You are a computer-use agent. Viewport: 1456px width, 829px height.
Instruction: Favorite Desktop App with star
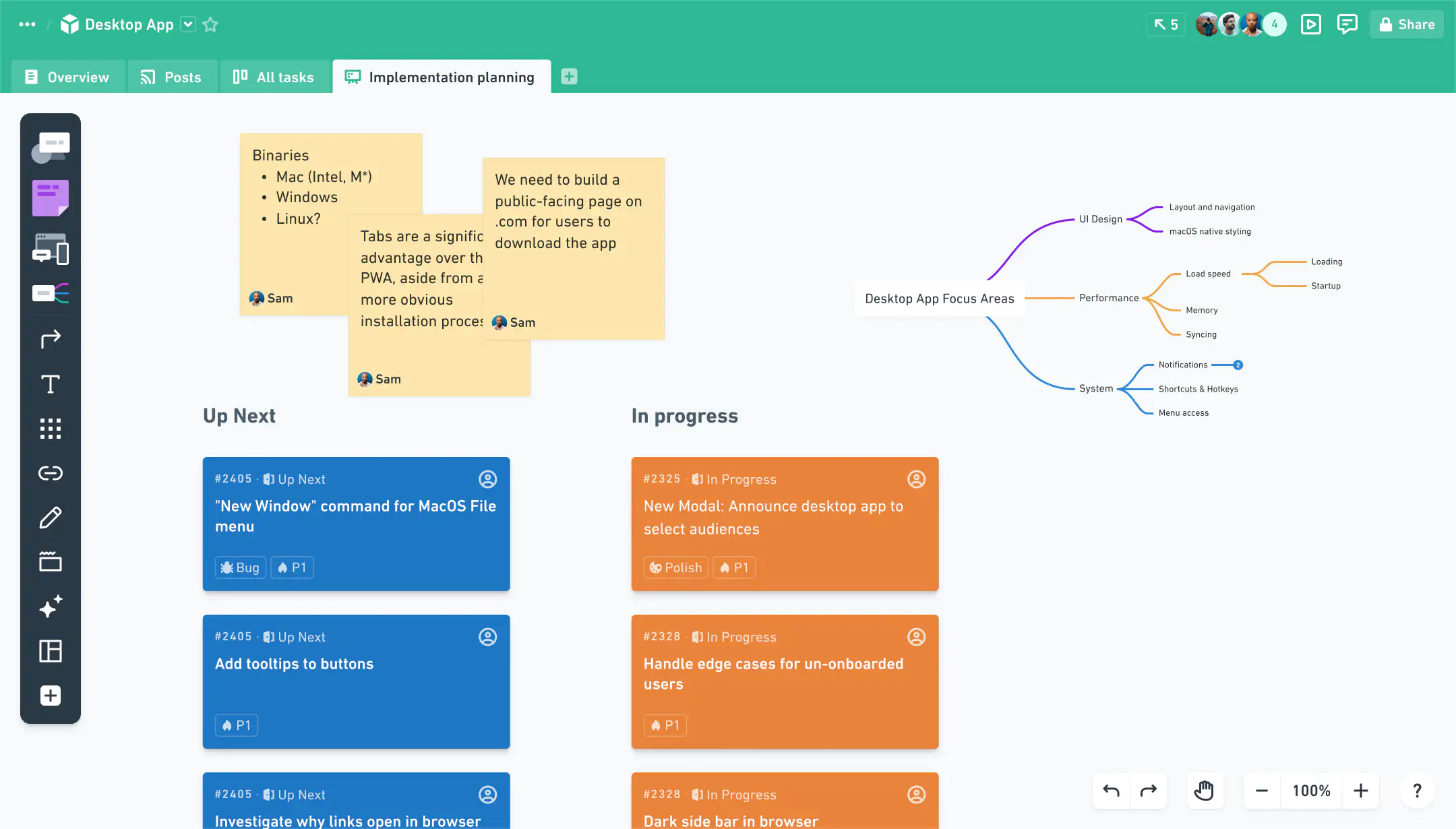210,25
